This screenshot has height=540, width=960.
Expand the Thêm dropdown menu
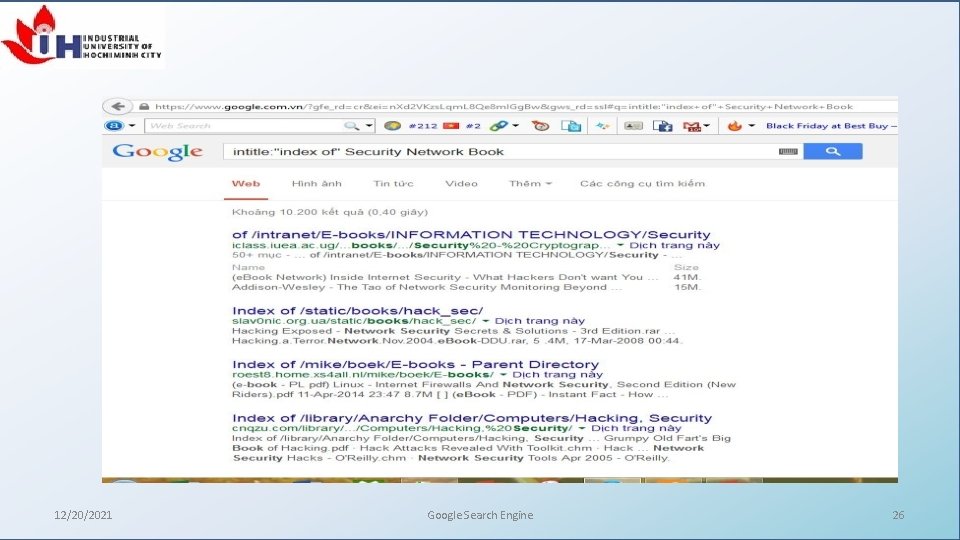tap(530, 184)
